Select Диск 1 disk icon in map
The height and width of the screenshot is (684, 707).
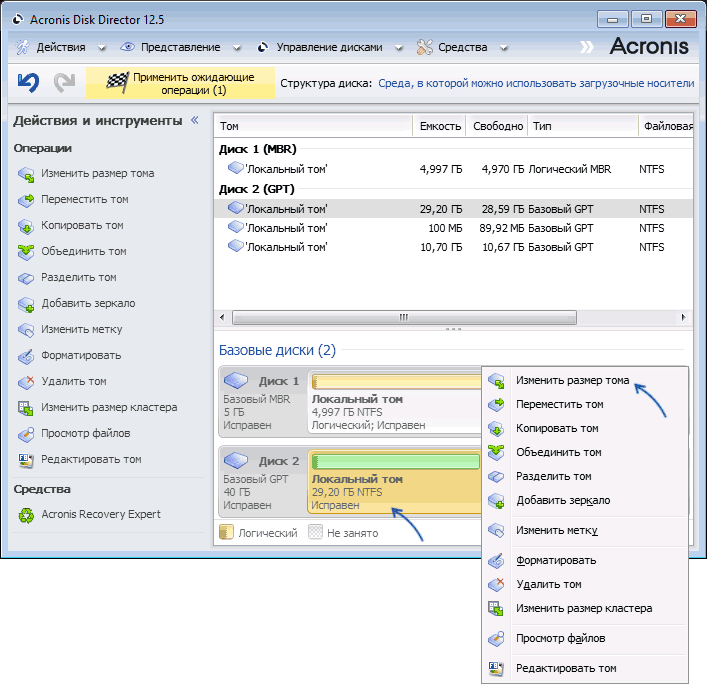236,381
